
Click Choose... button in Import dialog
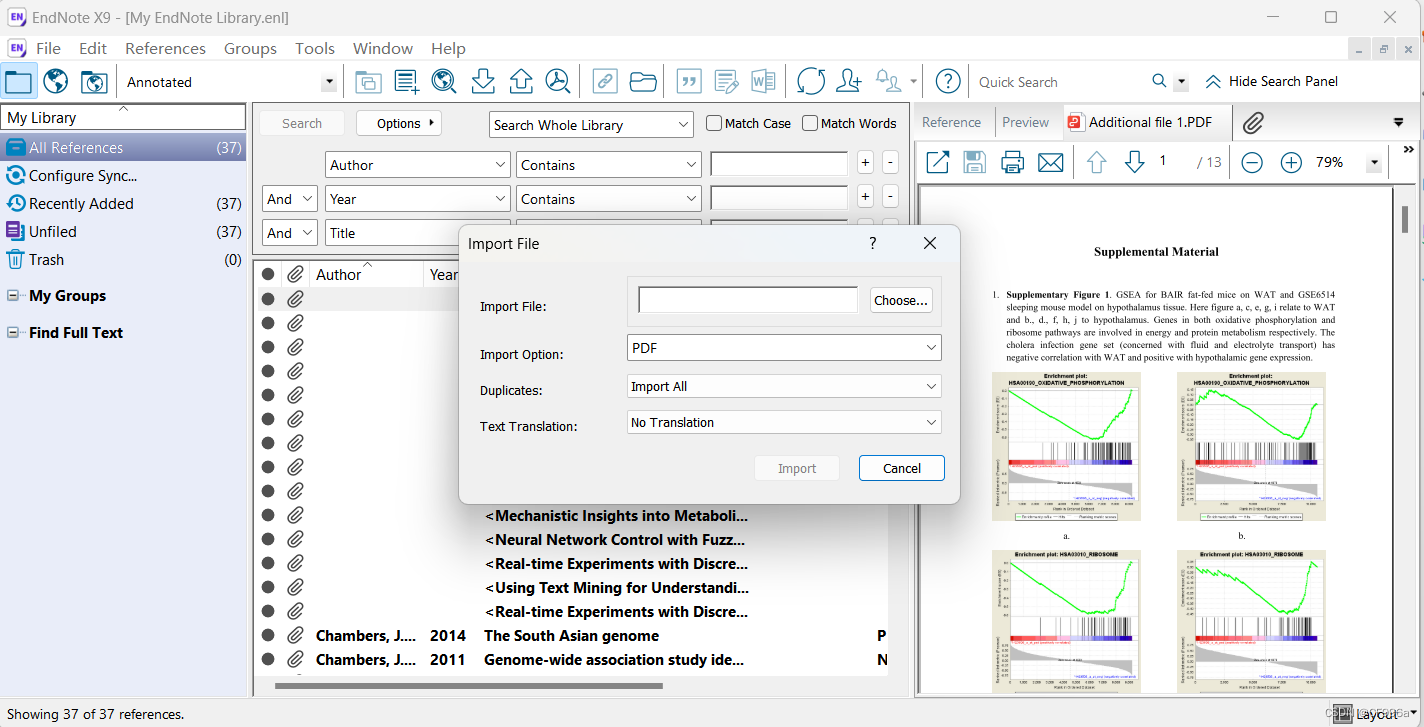[901, 300]
